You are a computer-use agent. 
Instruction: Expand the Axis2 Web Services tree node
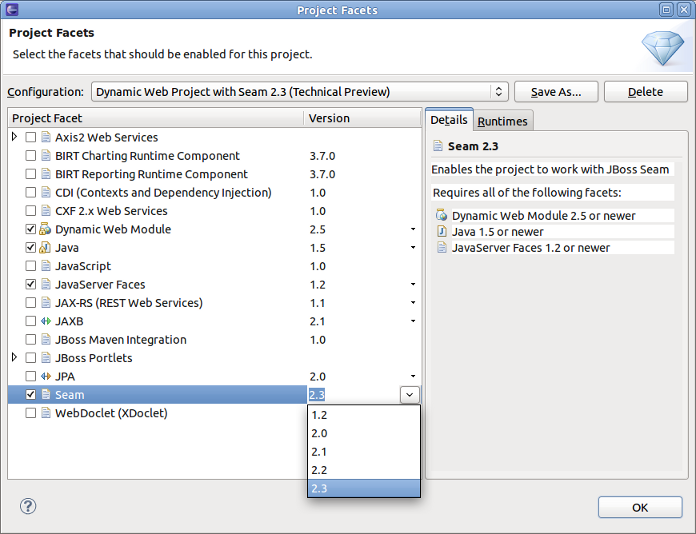point(15,137)
